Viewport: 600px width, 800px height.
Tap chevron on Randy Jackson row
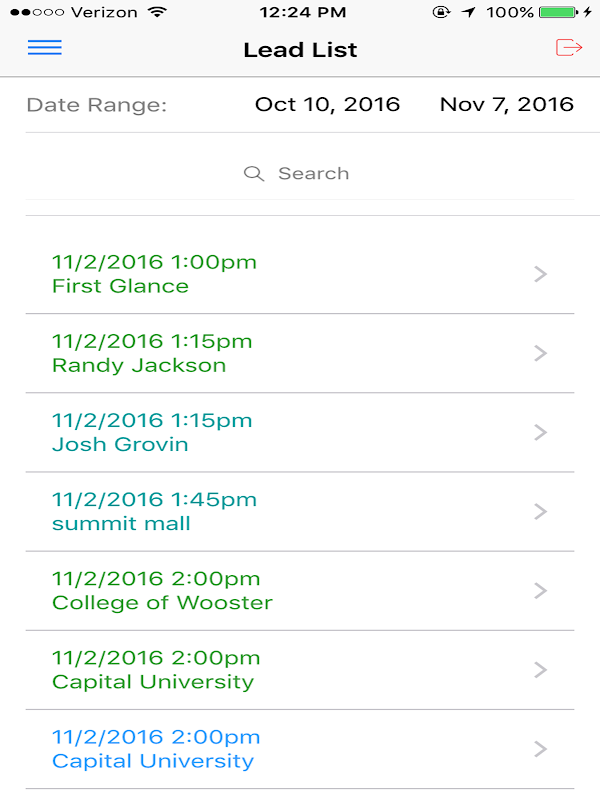(541, 353)
